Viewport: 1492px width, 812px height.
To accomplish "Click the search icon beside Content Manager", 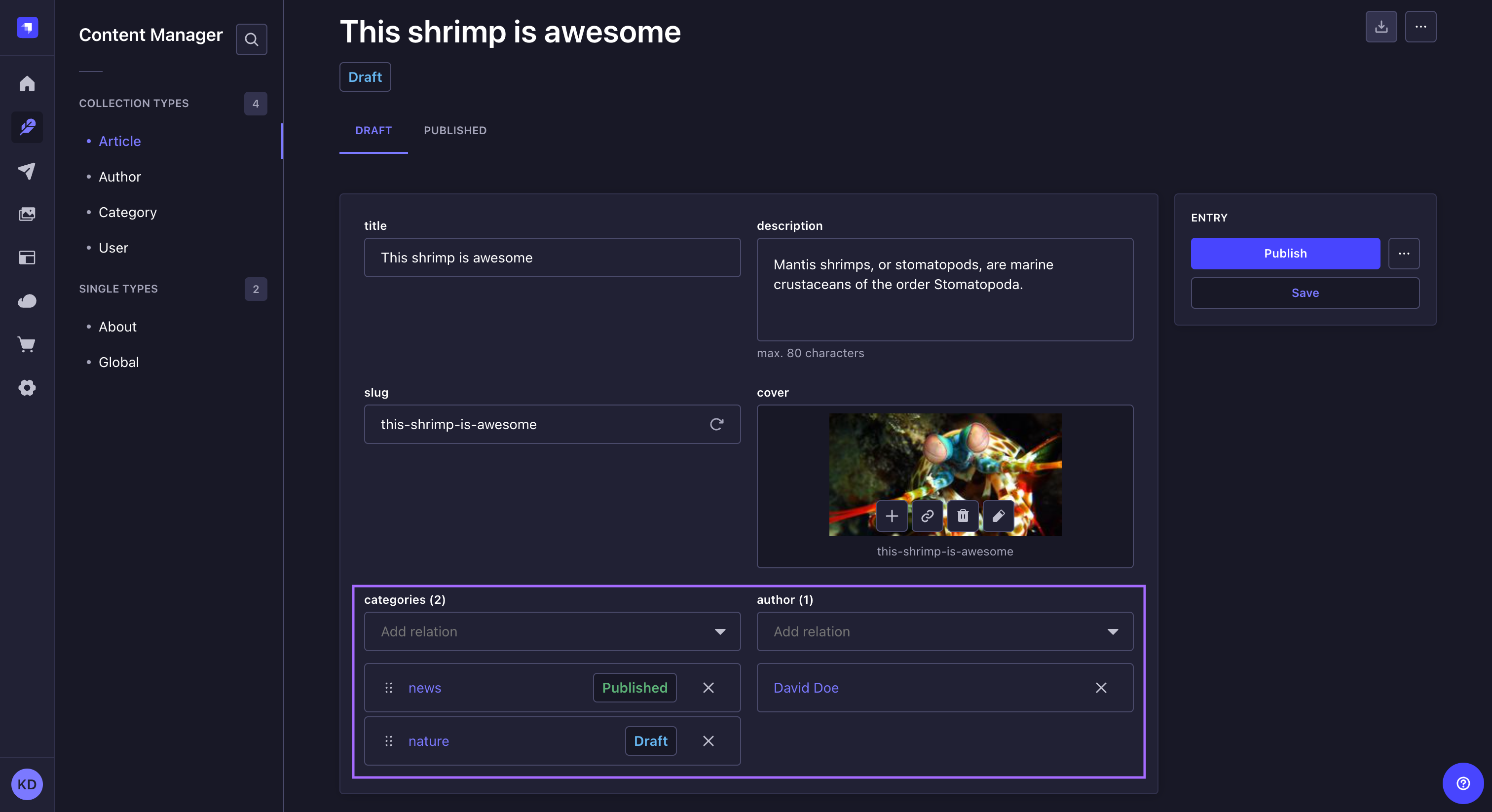I will click(251, 39).
